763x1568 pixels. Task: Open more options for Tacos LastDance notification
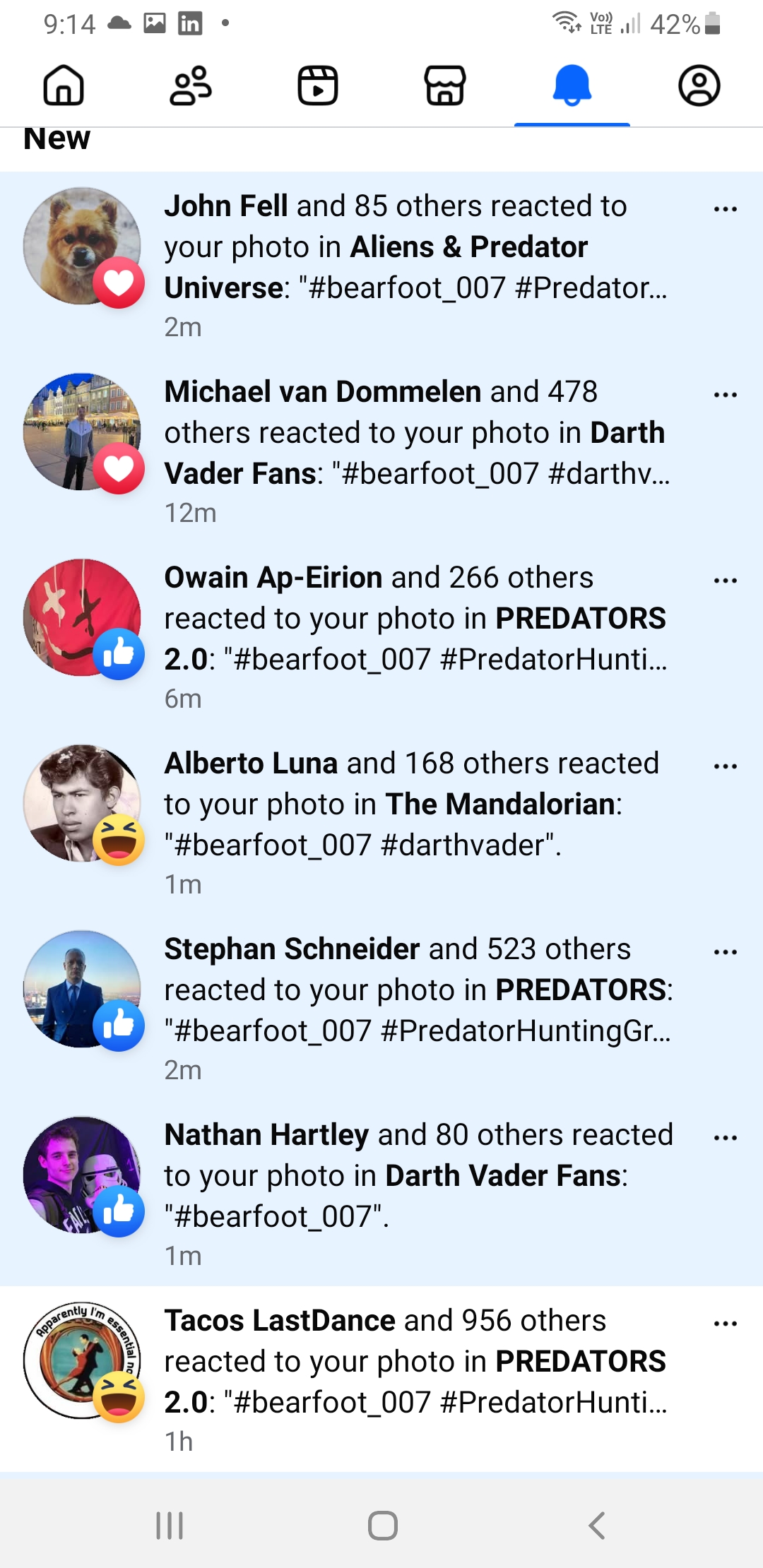pyautogui.click(x=726, y=1324)
